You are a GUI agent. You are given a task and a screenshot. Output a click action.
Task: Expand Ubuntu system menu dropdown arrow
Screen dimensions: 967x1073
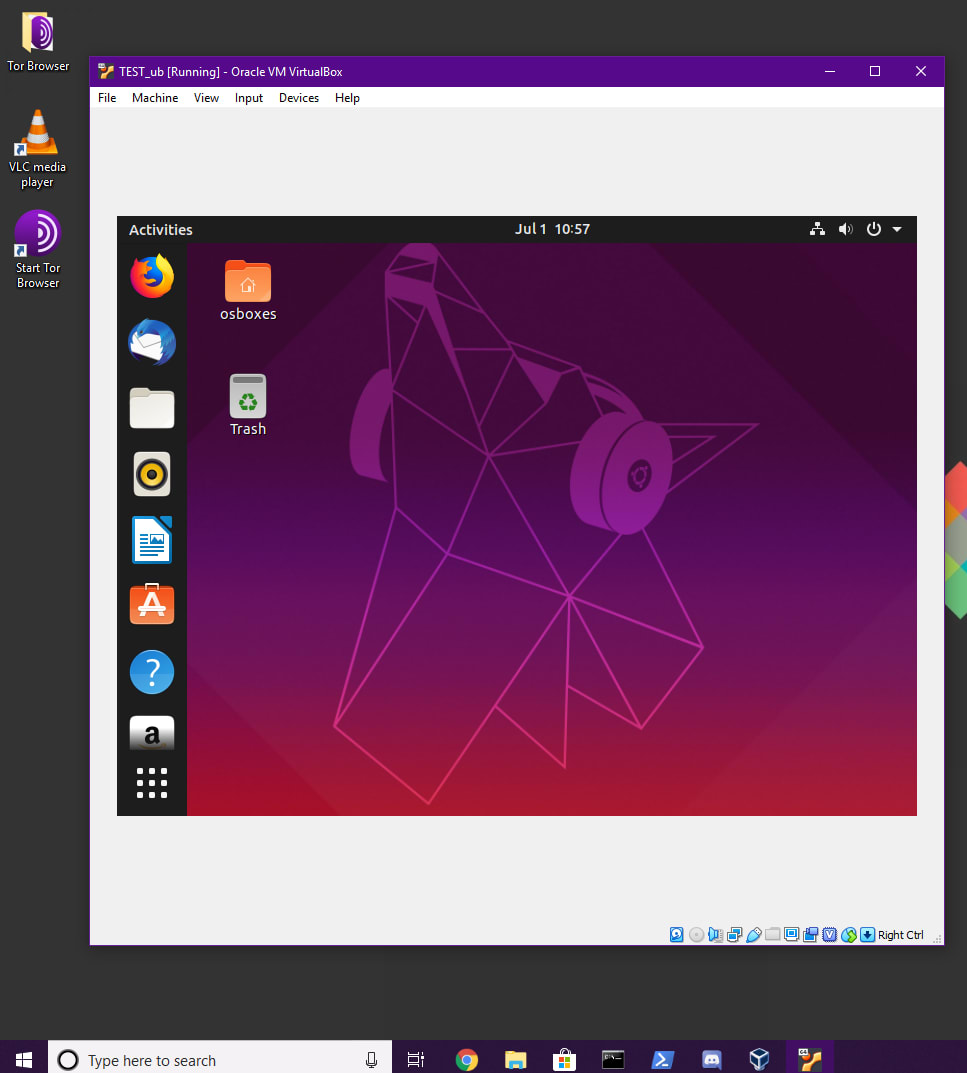897,229
